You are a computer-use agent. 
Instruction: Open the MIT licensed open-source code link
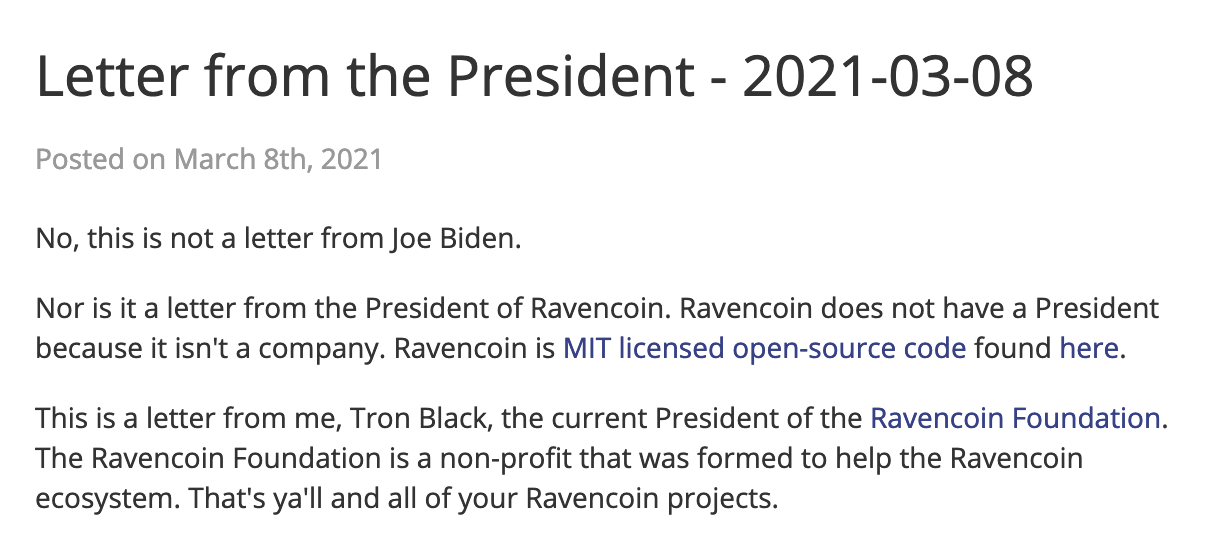(764, 349)
